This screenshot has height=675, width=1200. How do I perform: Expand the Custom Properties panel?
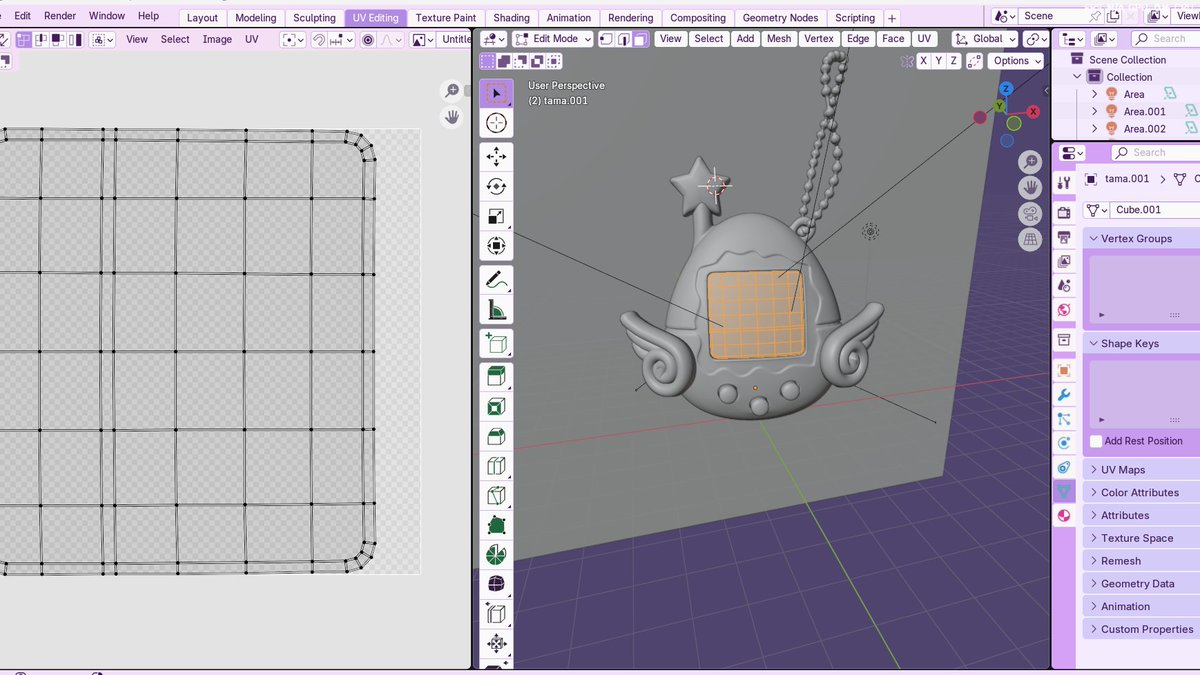coord(1142,630)
